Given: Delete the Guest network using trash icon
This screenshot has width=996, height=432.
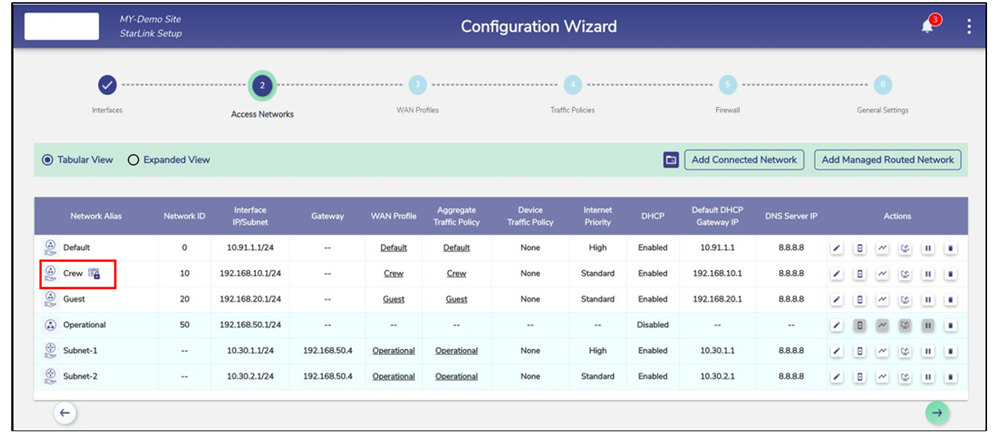Looking at the screenshot, I should pos(950,299).
